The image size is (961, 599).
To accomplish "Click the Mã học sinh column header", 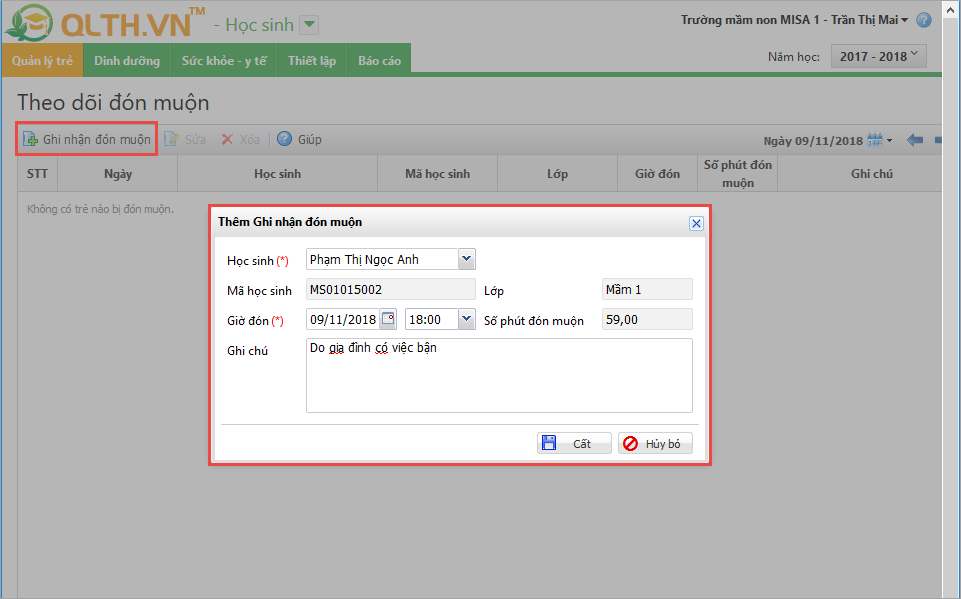I will pyautogui.click(x=438, y=174).
